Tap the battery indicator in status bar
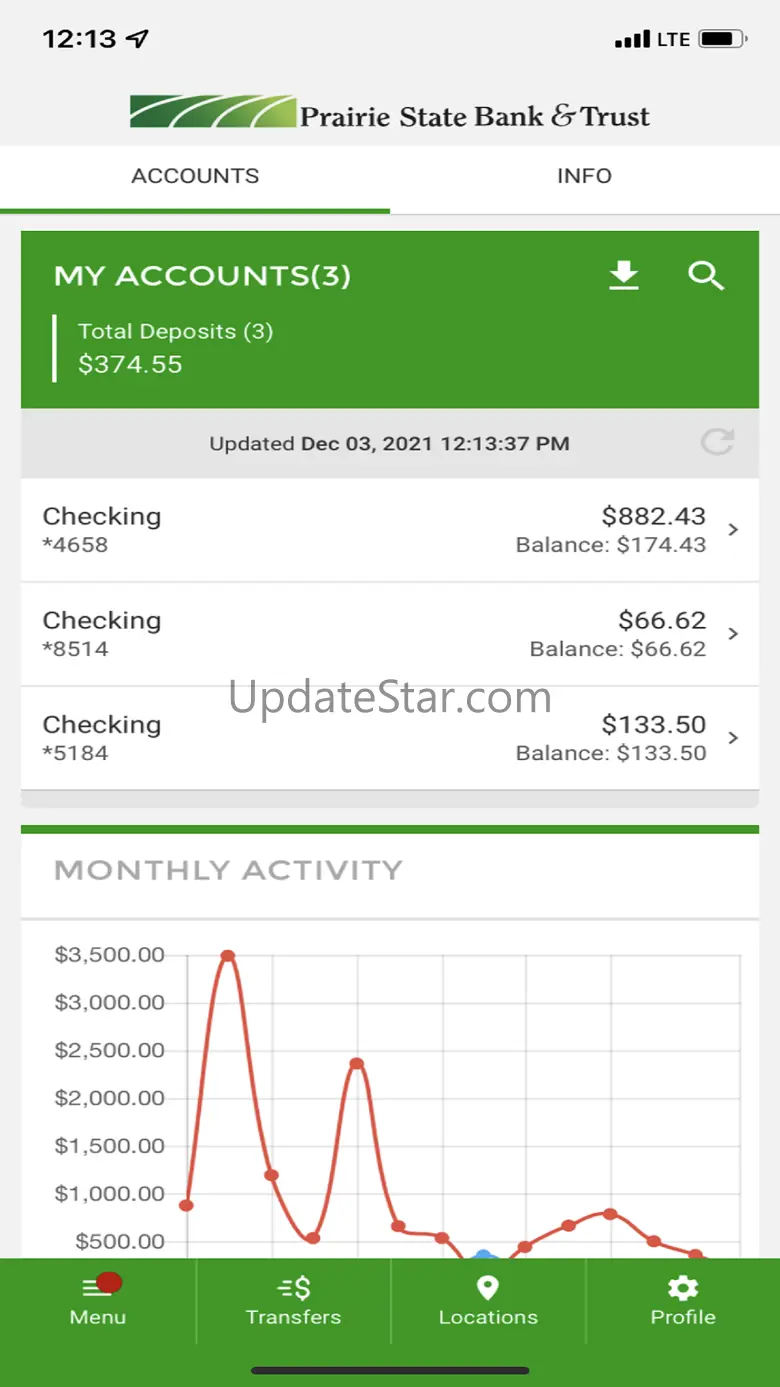 pos(721,40)
